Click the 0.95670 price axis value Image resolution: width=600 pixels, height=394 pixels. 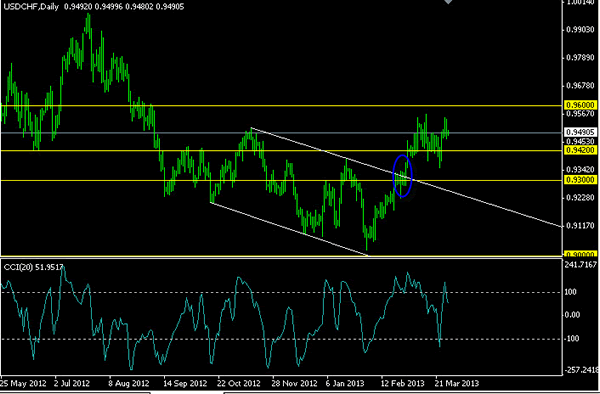pos(580,114)
